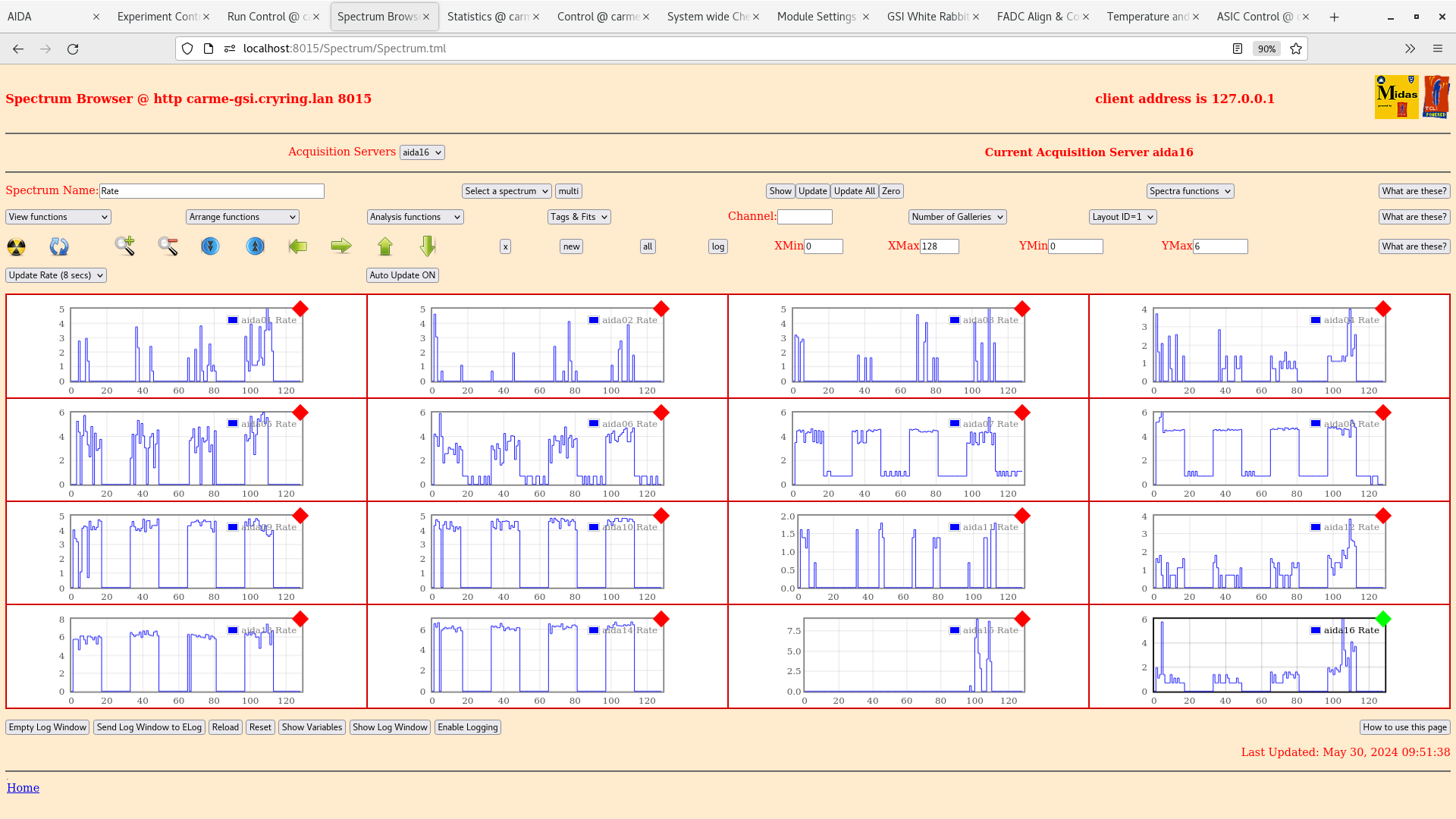Click the blue refresh arrows icon
The height and width of the screenshot is (819, 1456).
click(58, 246)
